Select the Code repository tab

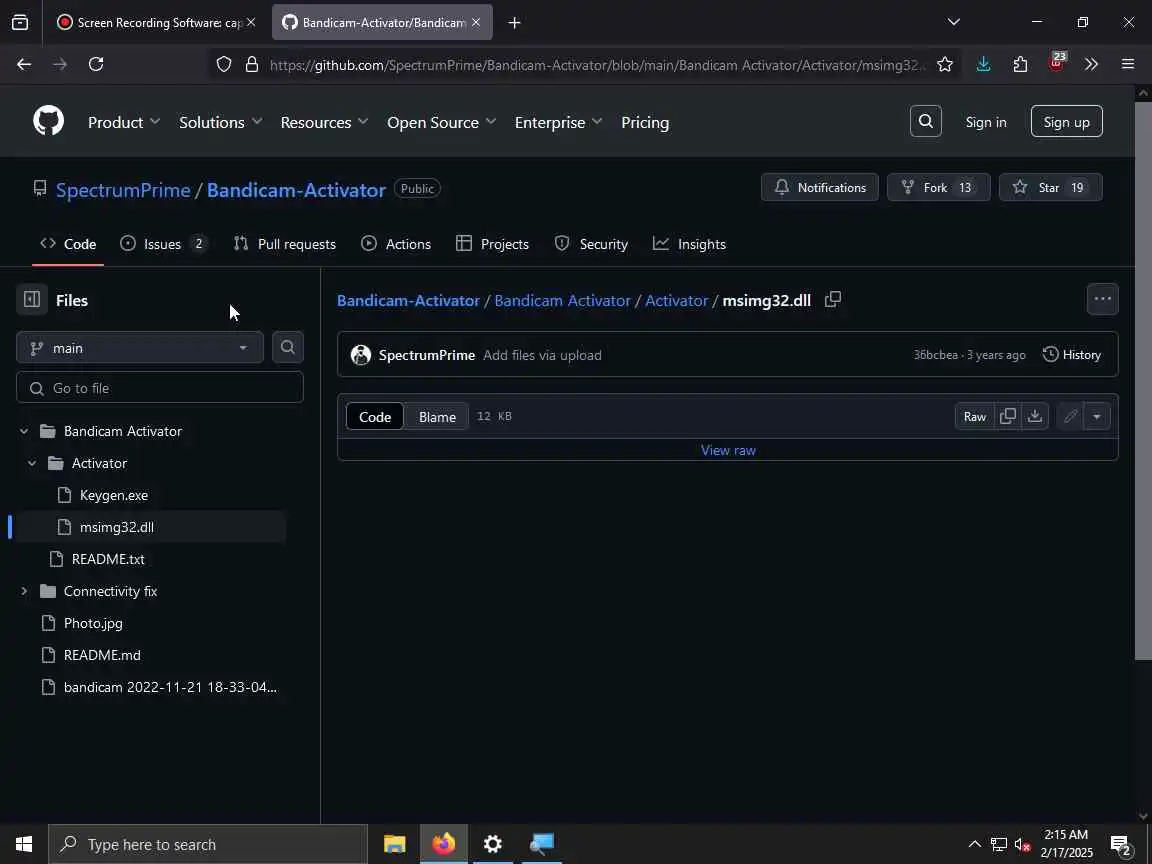[68, 244]
